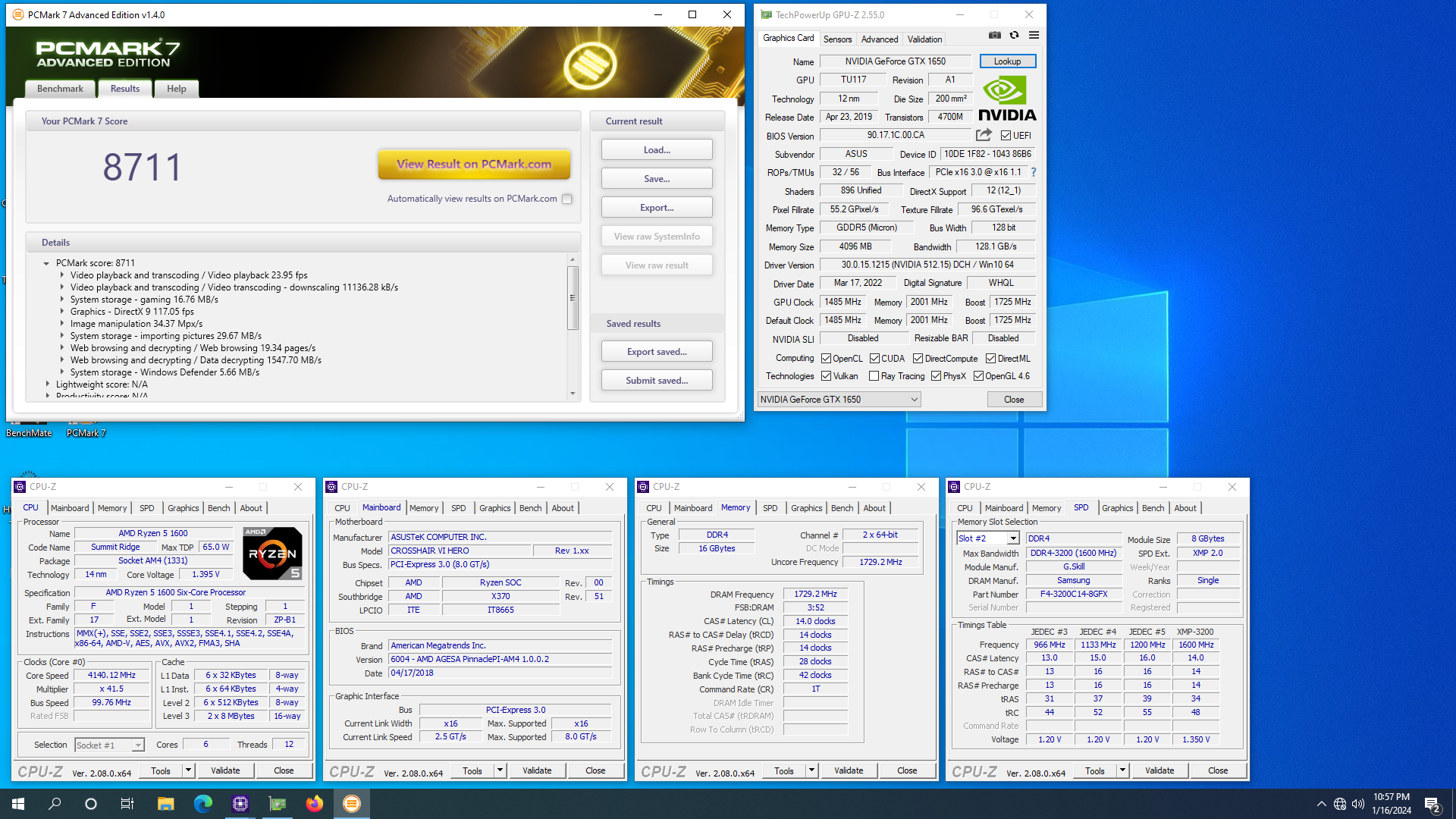The width and height of the screenshot is (1456, 819).
Task: Click Validate in CPU-Z Mainboard window
Action: pos(537,770)
